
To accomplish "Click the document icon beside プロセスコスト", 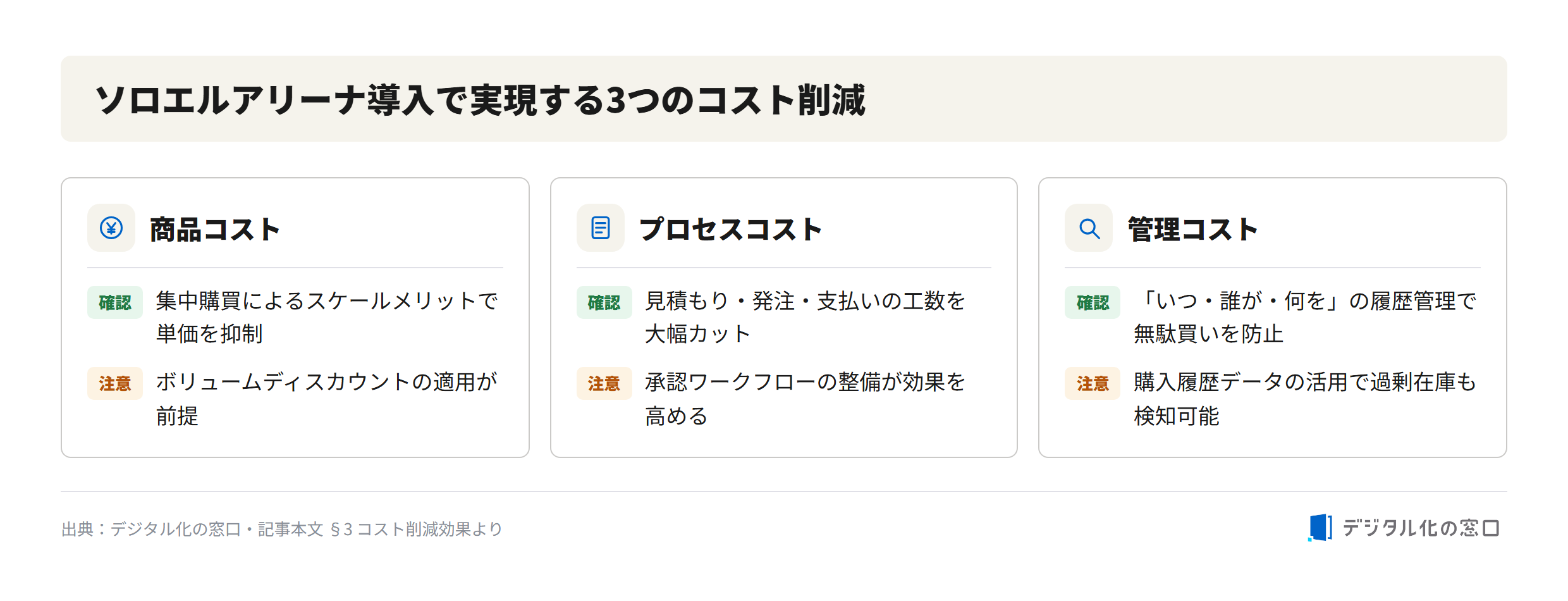I will 600,228.
